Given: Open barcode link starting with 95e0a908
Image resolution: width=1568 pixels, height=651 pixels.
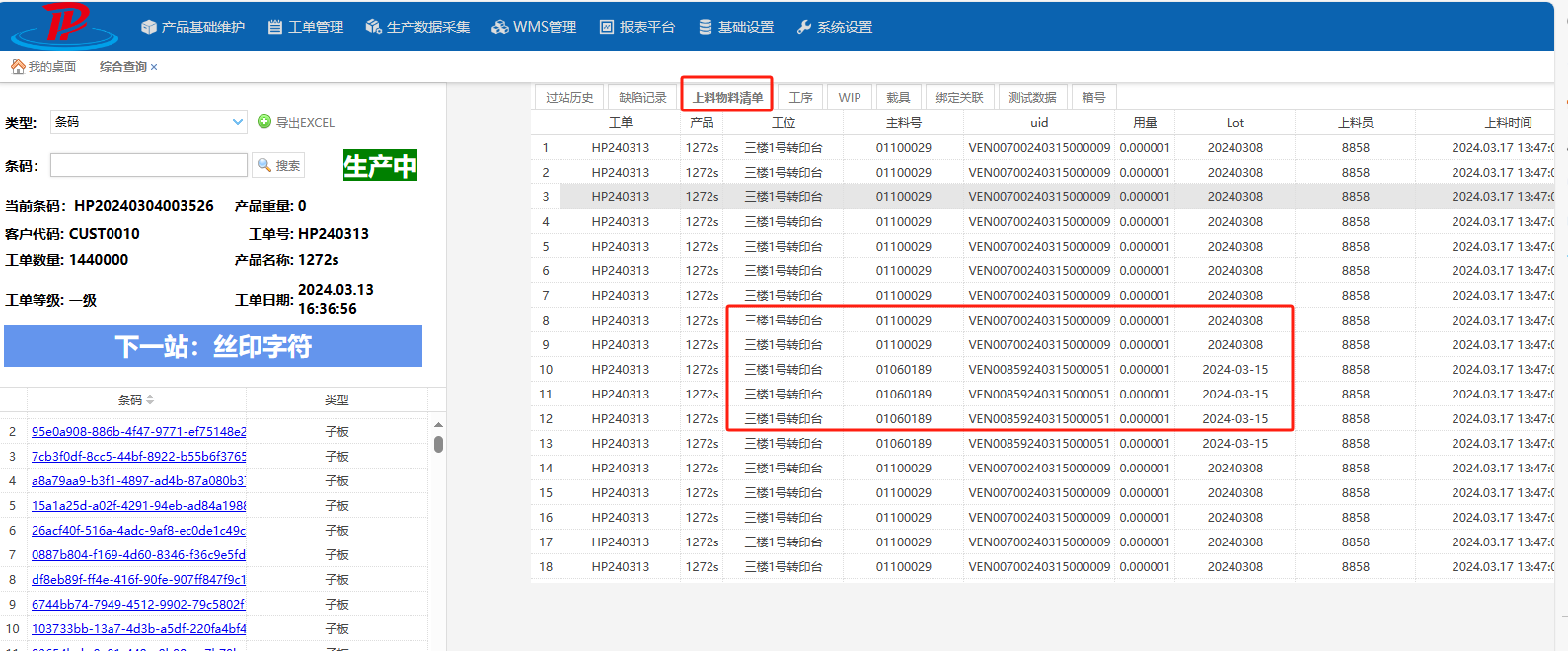Looking at the screenshot, I should [138, 431].
